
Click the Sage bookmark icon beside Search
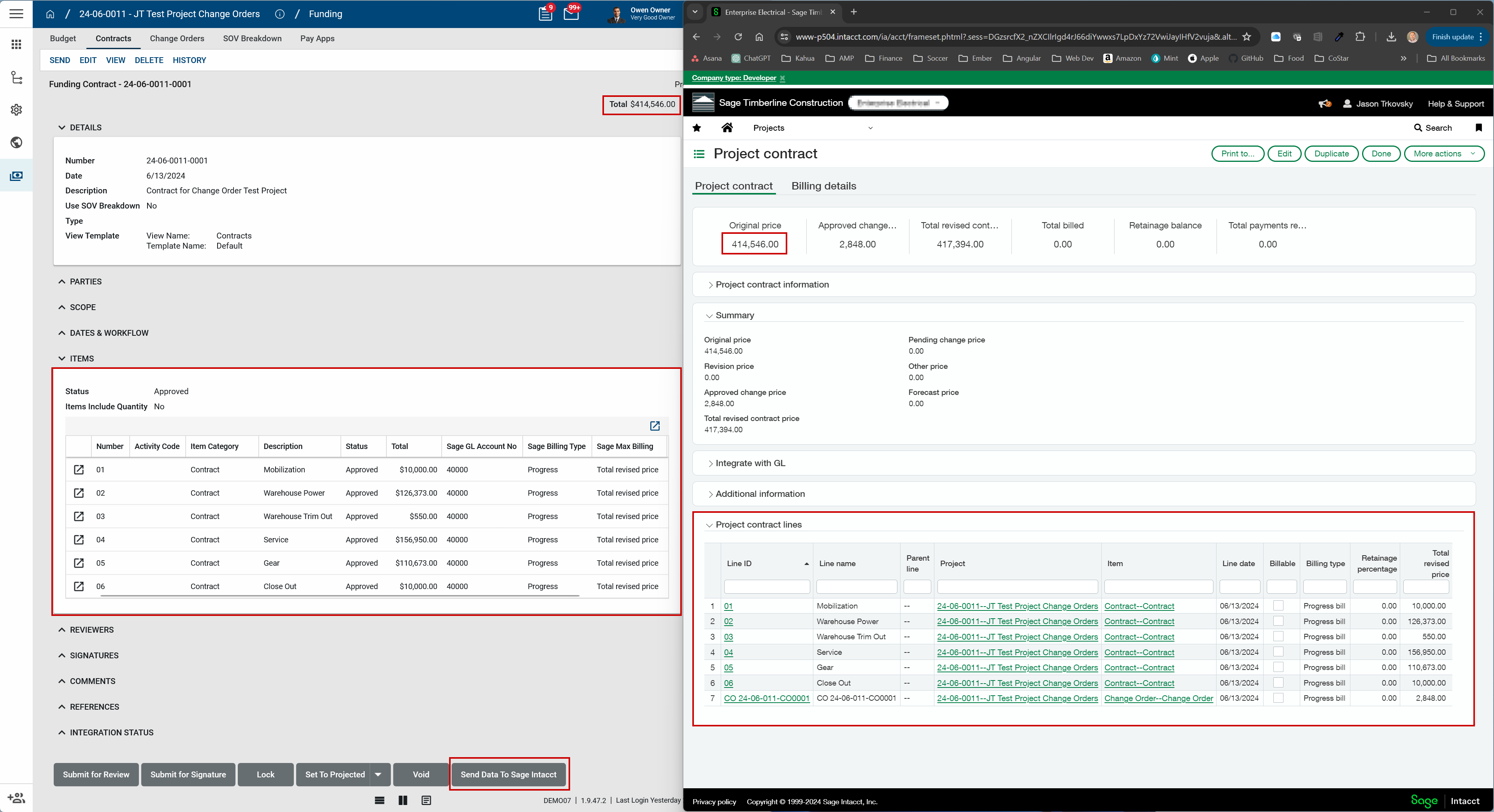click(x=1478, y=128)
